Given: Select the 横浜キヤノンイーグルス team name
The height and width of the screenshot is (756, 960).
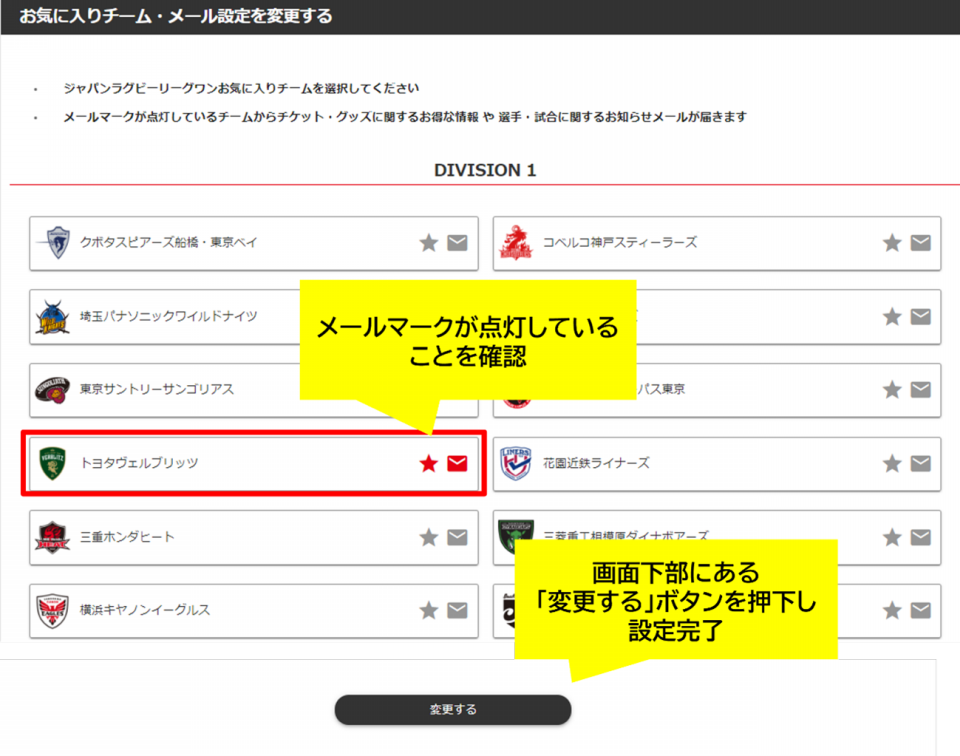Looking at the screenshot, I should pos(144,610).
